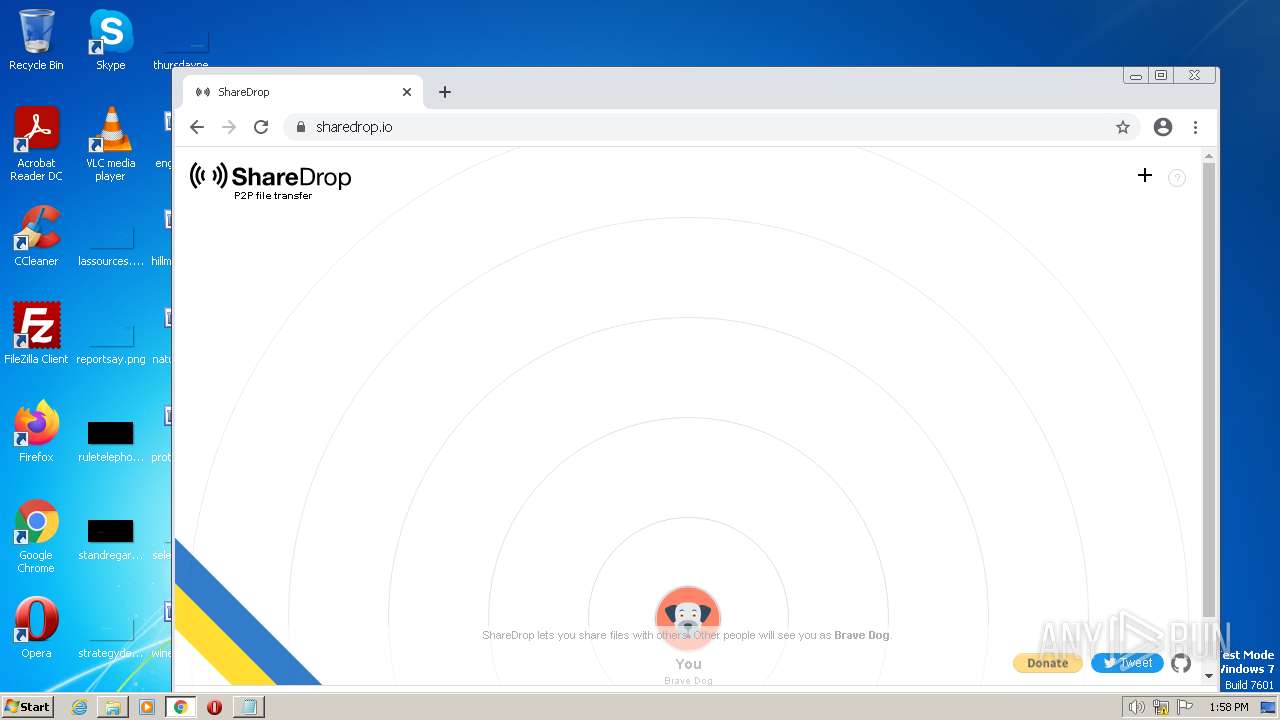
Task: Open Windows Explorer from taskbar
Action: (x=113, y=707)
